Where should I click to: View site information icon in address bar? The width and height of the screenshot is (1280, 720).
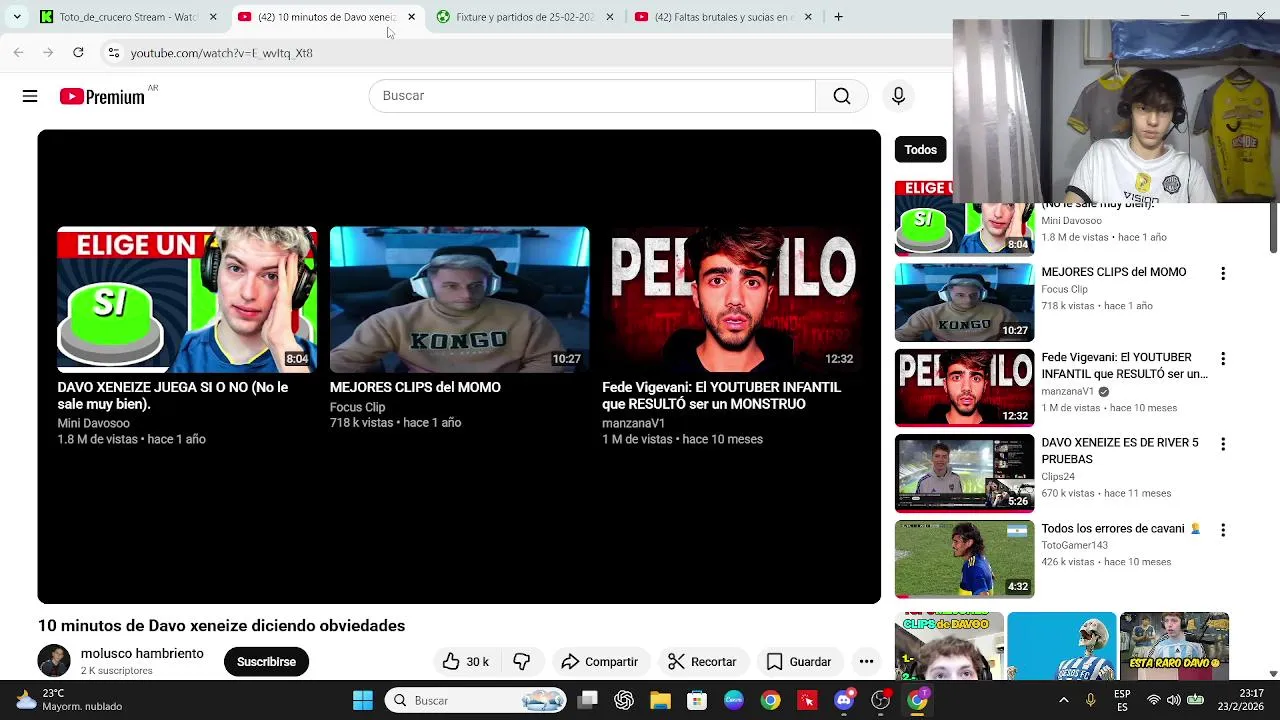114,53
